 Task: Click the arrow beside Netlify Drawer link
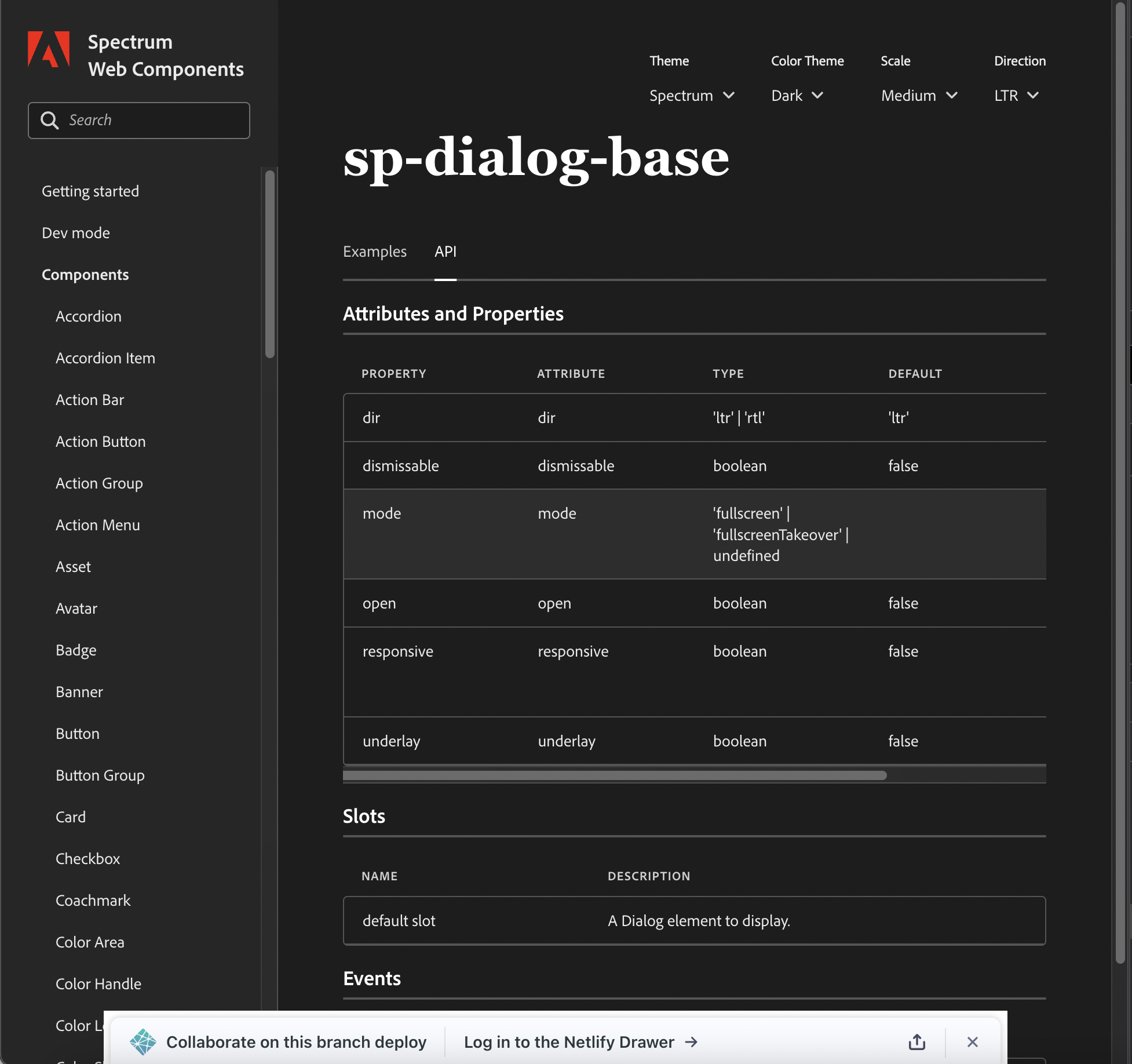tap(692, 1042)
